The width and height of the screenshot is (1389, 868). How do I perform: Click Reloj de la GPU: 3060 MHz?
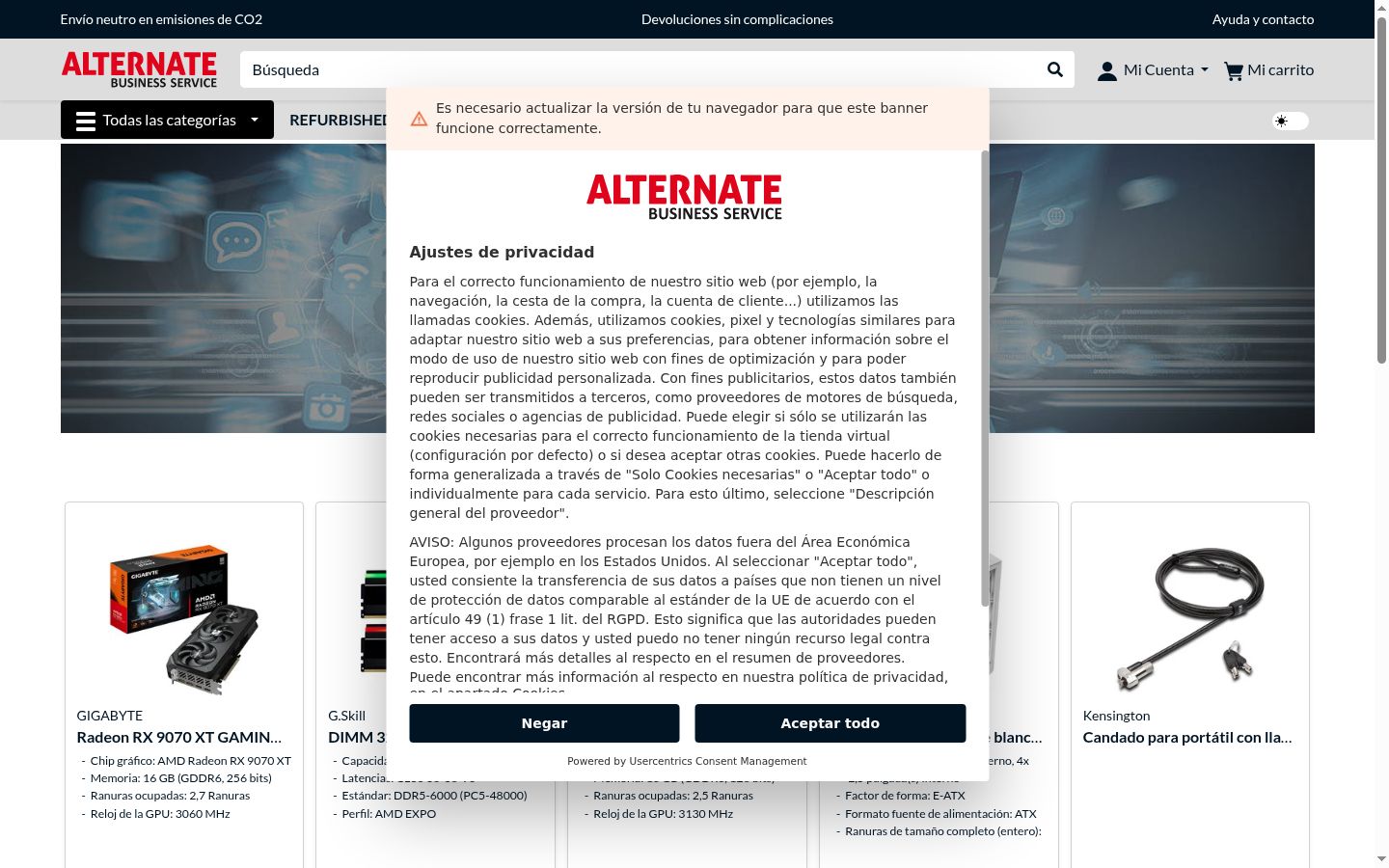[160, 814]
